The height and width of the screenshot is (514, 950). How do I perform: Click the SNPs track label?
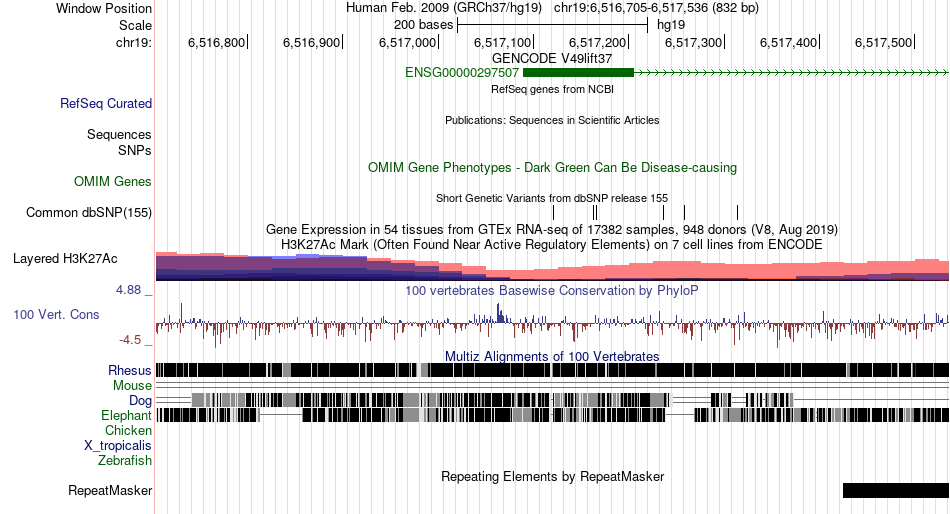pos(135,150)
